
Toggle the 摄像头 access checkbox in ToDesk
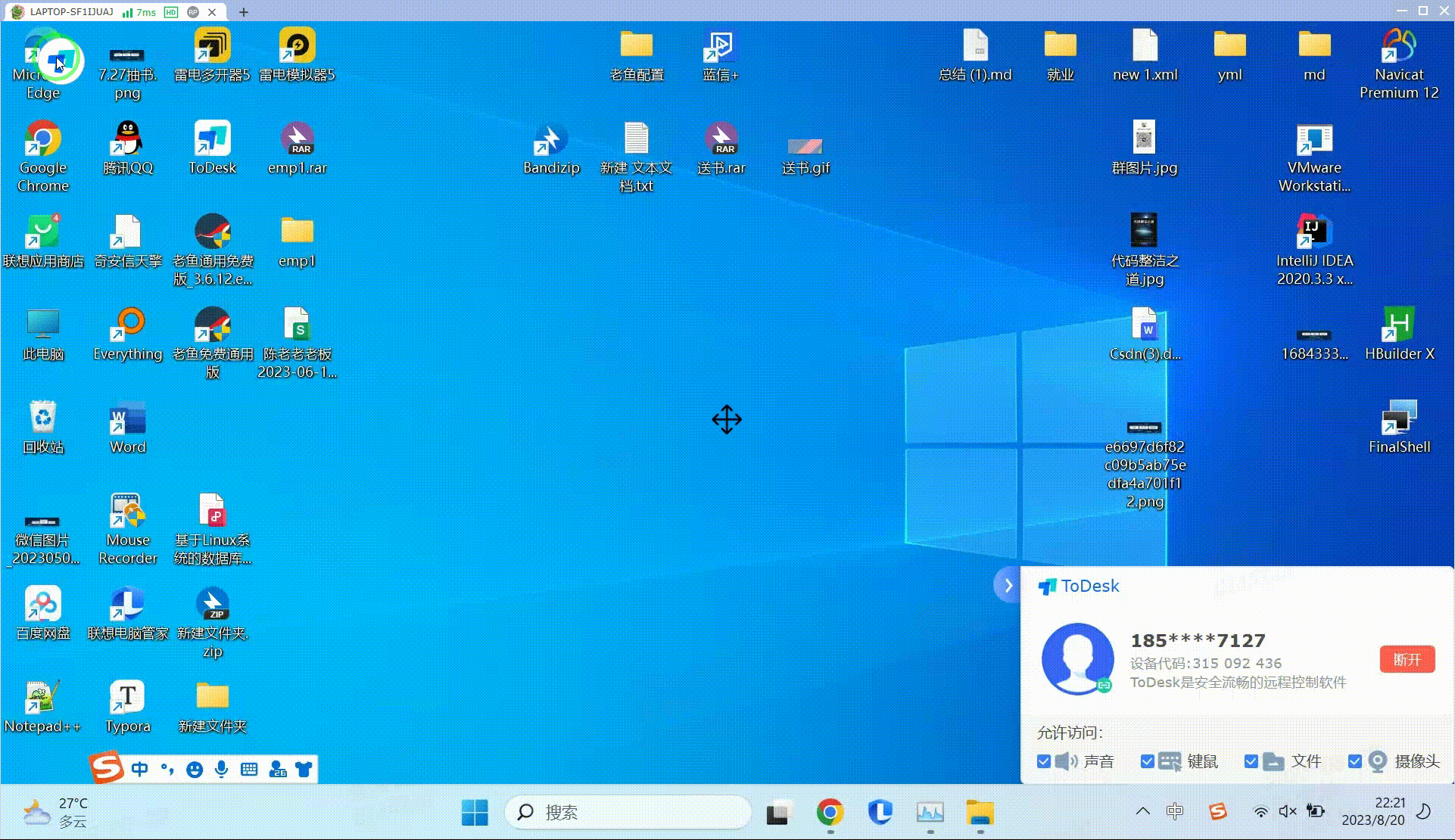click(1355, 761)
